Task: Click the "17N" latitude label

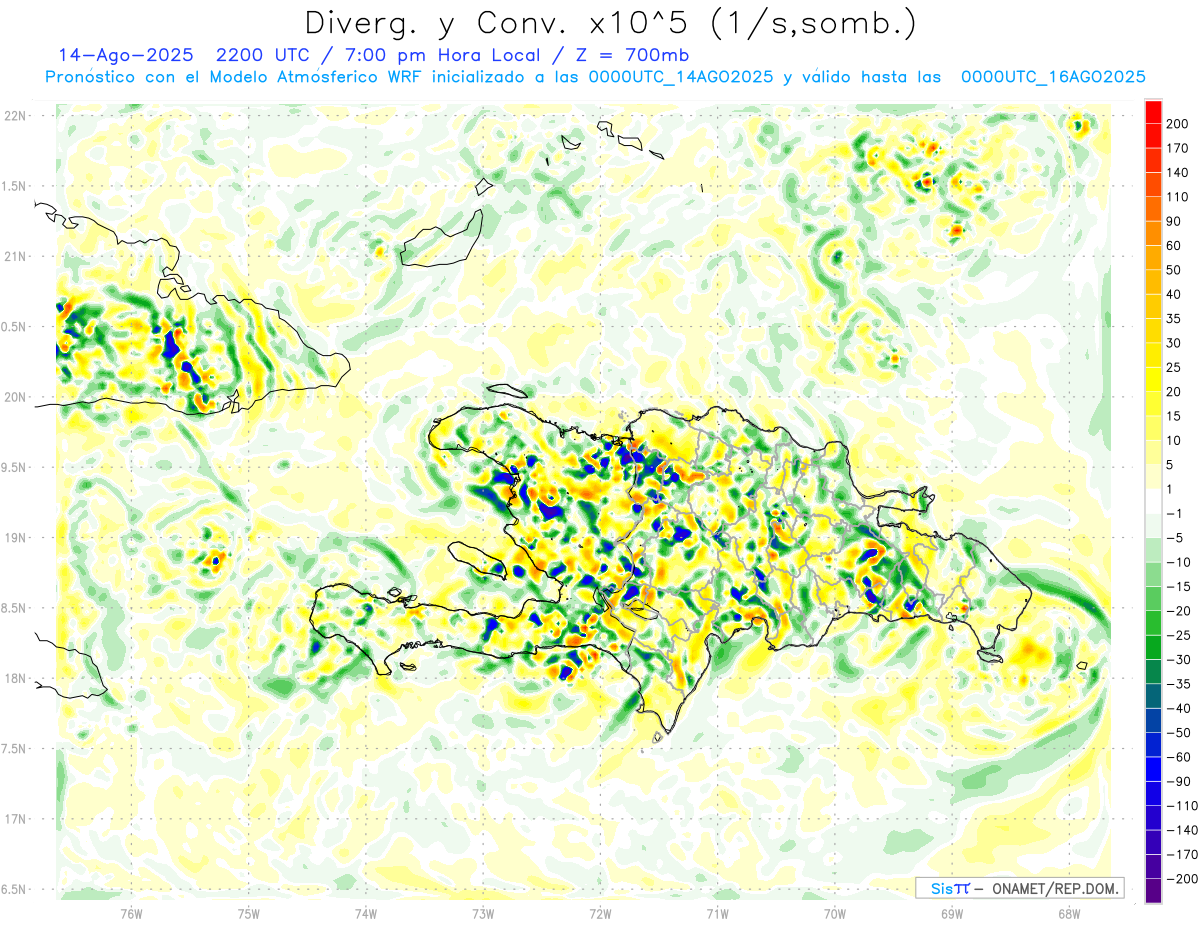Action: [x=14, y=818]
